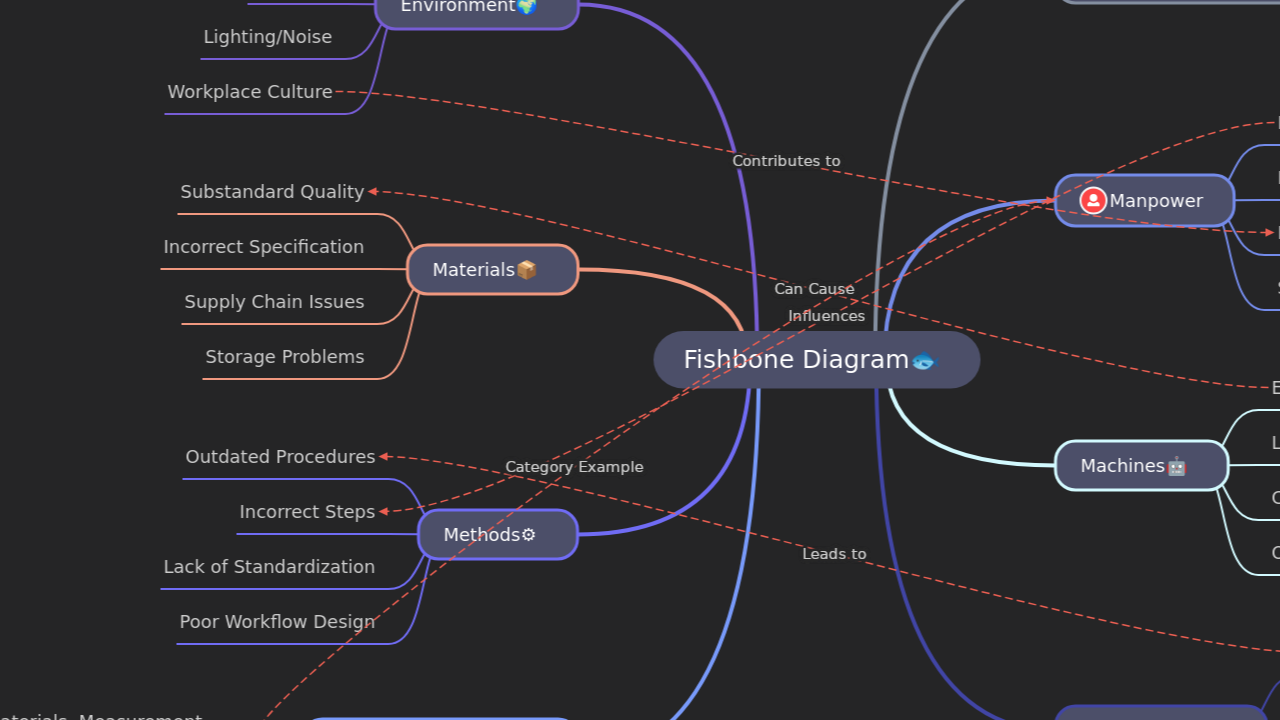
Task: Click the 'Leads to' relationship label
Action: click(x=834, y=554)
